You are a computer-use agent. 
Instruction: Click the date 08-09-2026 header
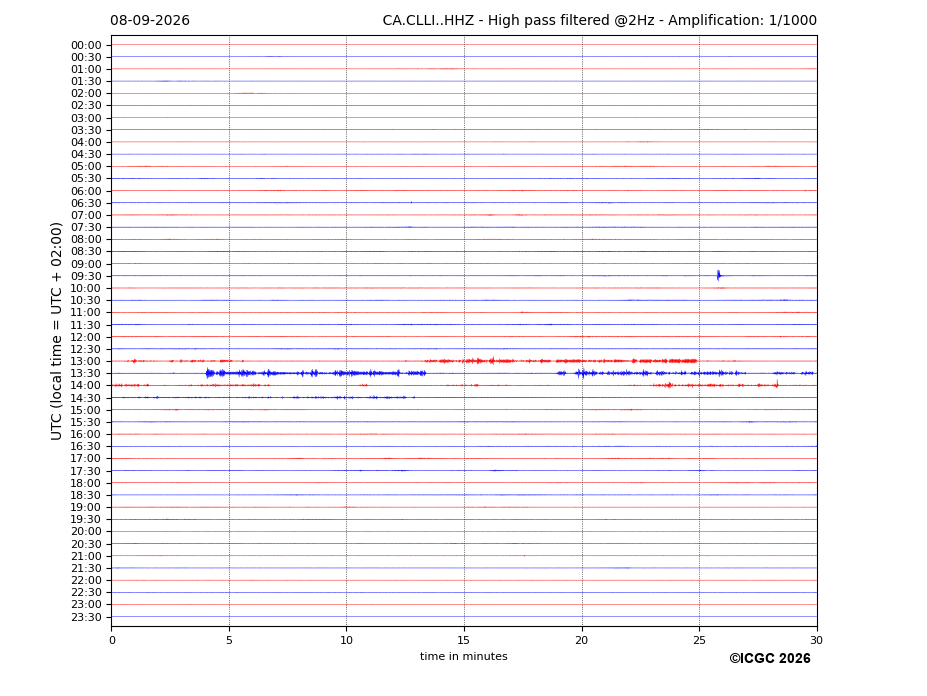click(150, 20)
